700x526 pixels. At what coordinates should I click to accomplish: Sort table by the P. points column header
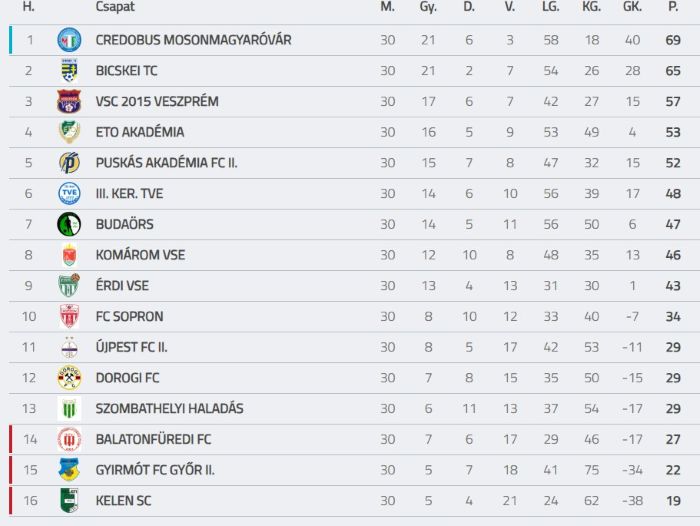click(x=673, y=7)
